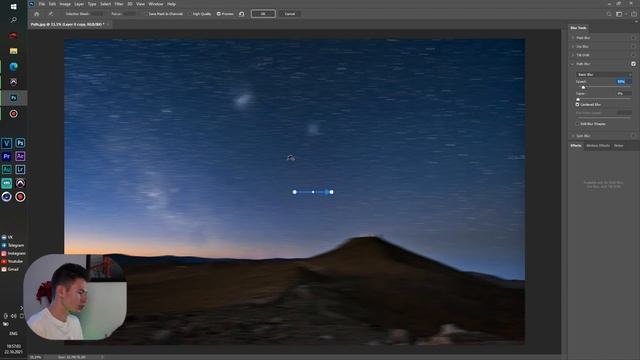Image resolution: width=640 pixels, height=360 pixels.
Task: Open the Youtube shortcut
Action: point(12,261)
